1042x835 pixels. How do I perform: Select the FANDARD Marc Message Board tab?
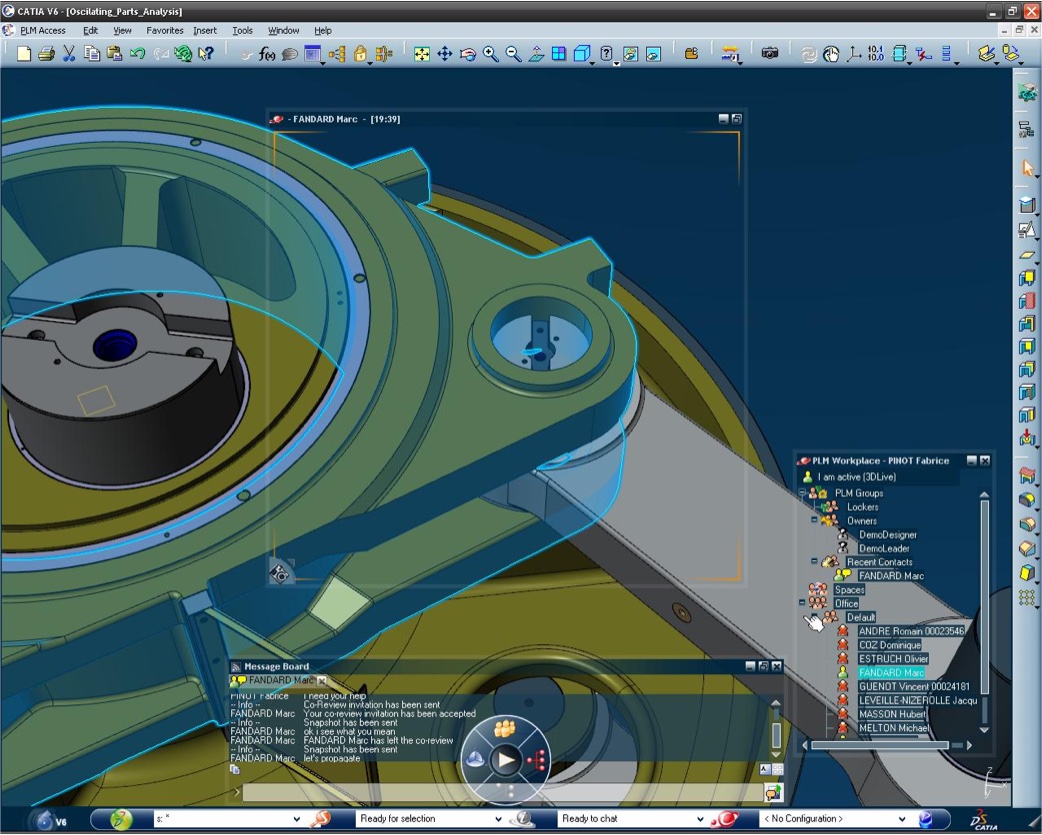point(280,681)
